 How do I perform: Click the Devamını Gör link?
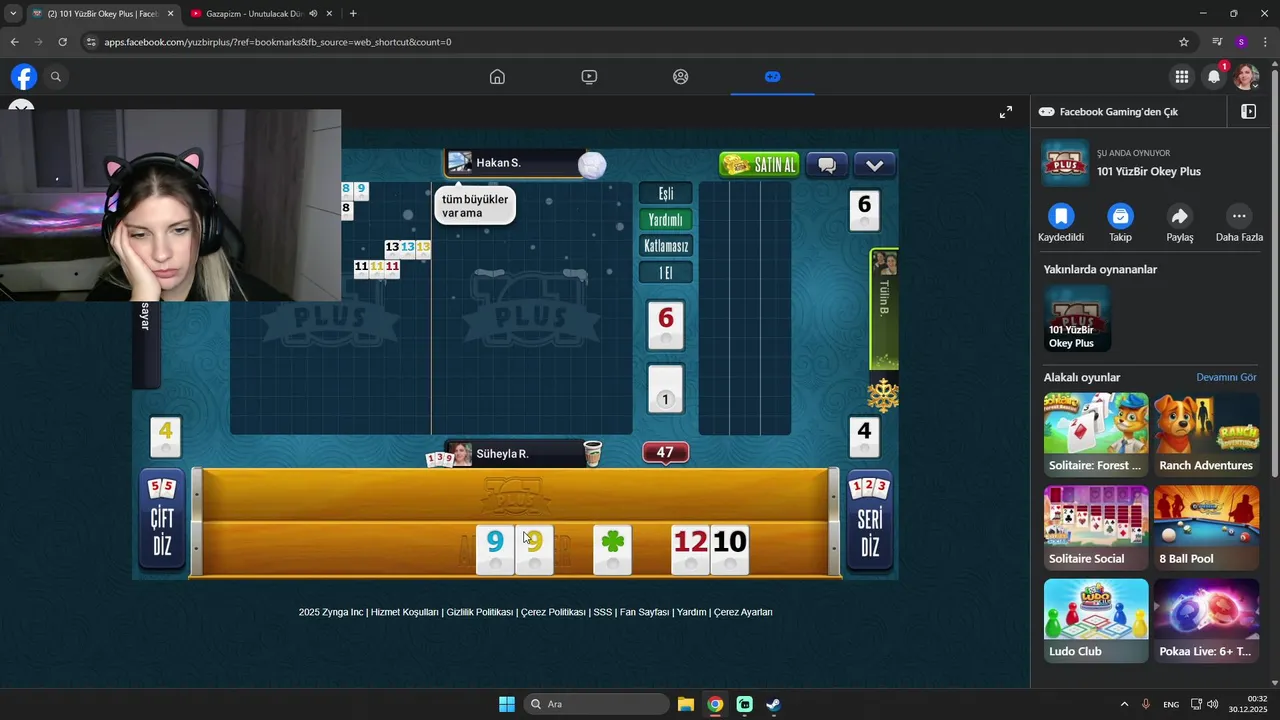tap(1226, 377)
